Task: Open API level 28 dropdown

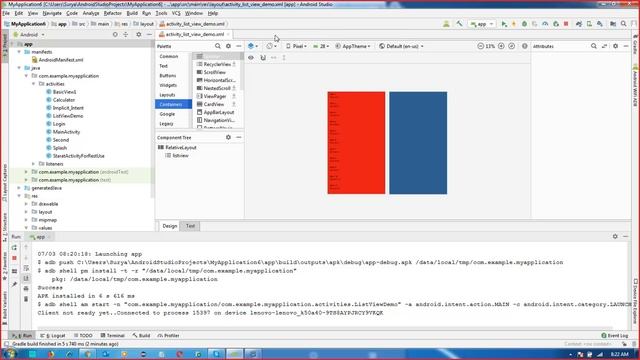Action: [321, 46]
